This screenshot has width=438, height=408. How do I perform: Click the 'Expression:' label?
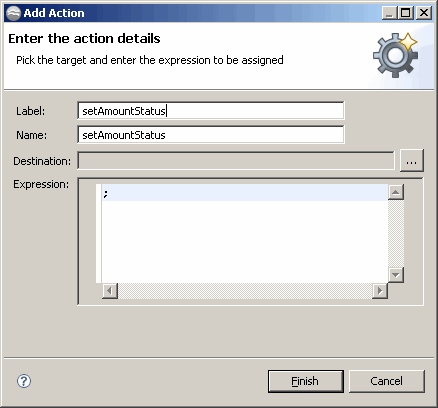click(x=41, y=184)
